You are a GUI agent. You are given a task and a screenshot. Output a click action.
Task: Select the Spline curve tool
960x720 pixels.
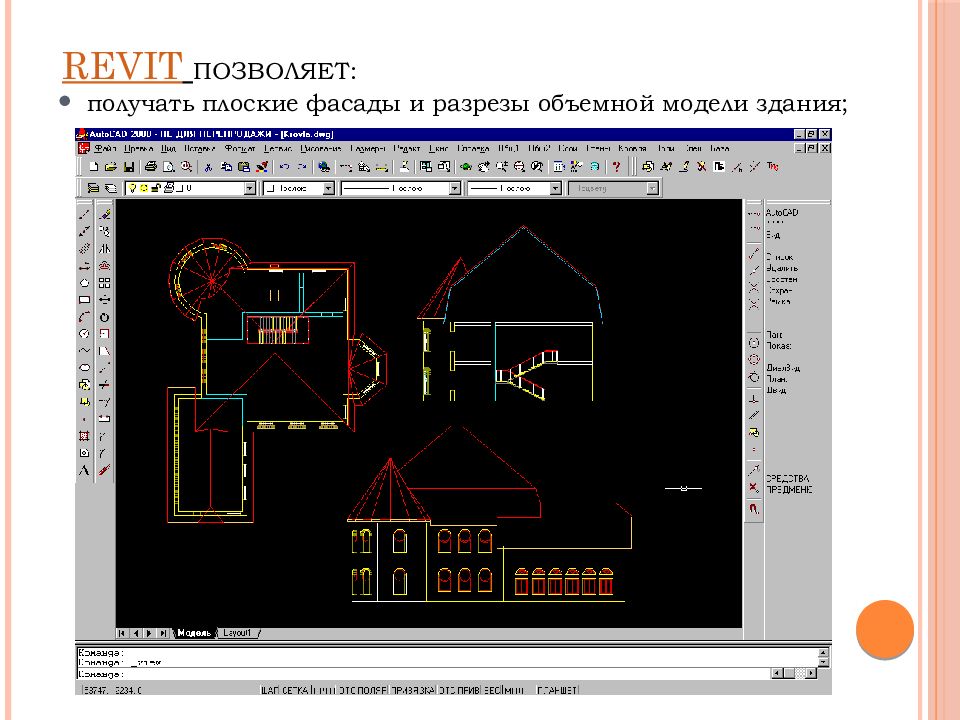pos(84,351)
